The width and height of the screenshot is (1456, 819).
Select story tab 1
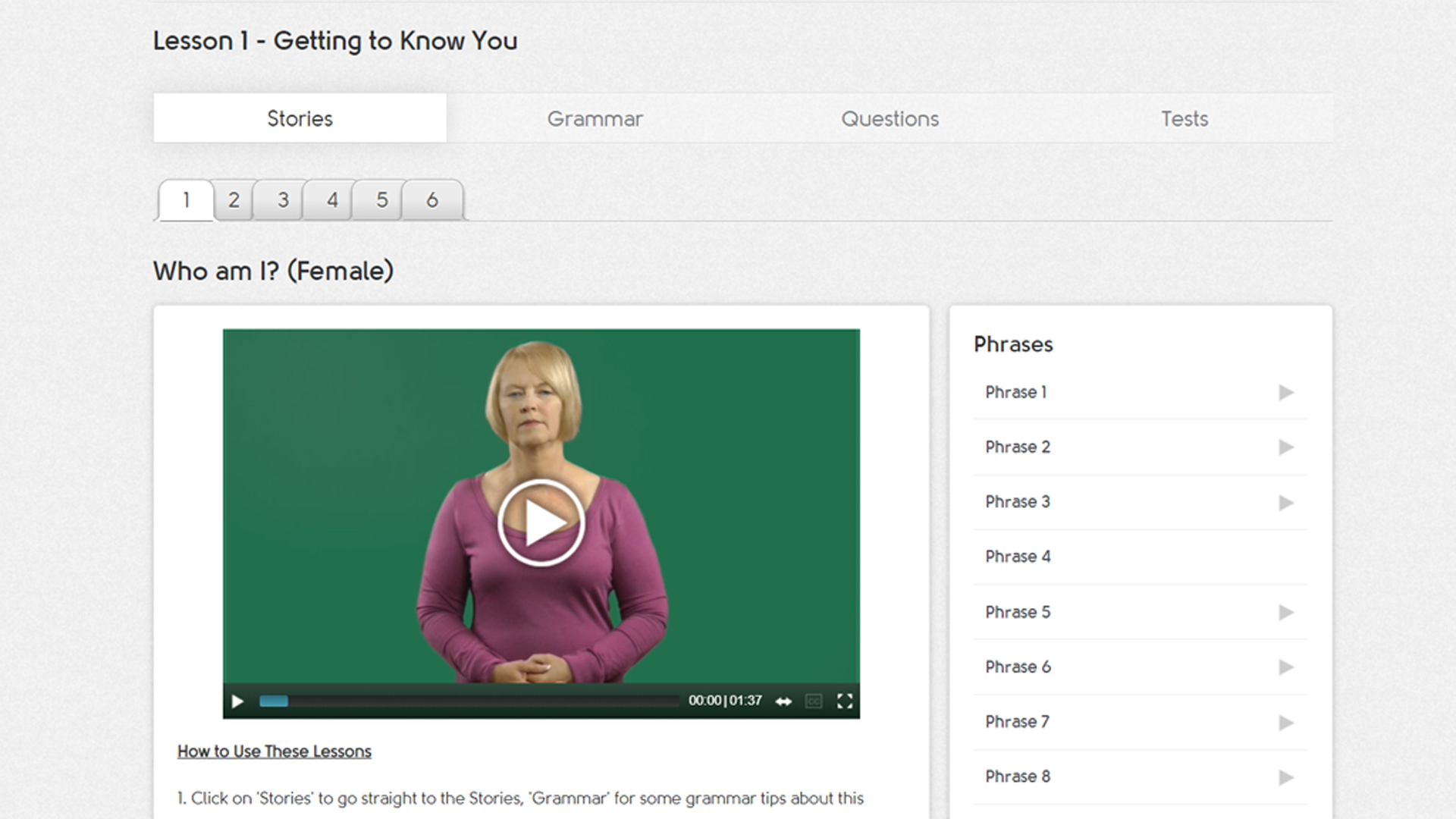pos(186,200)
